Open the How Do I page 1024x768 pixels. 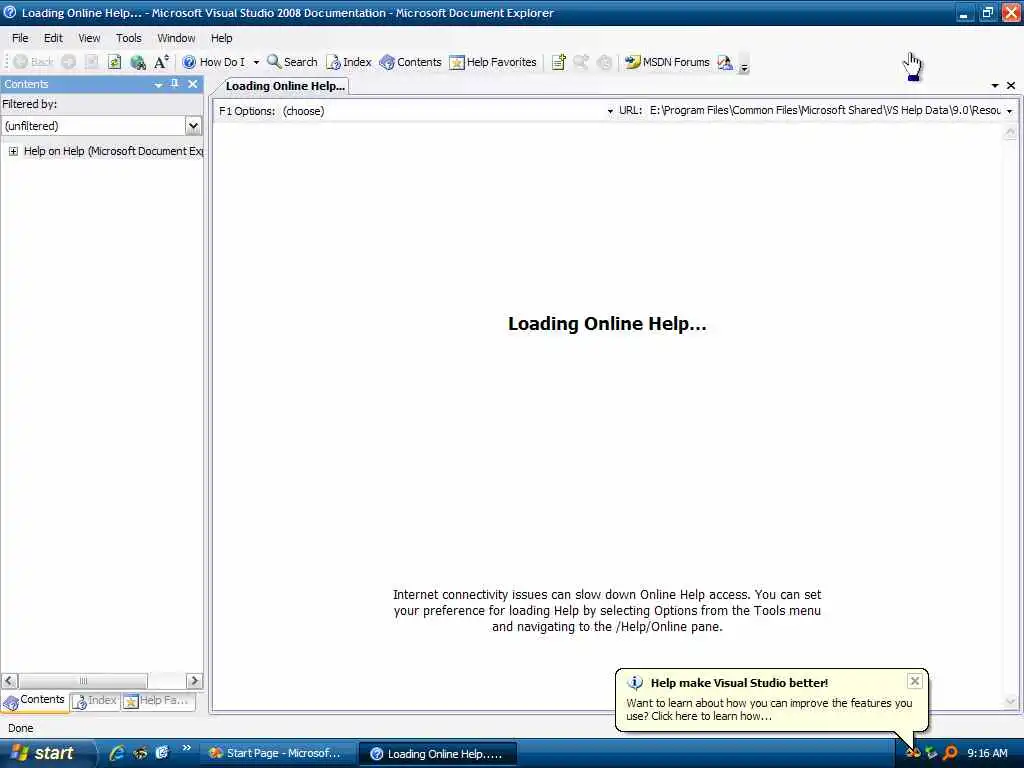tap(214, 62)
